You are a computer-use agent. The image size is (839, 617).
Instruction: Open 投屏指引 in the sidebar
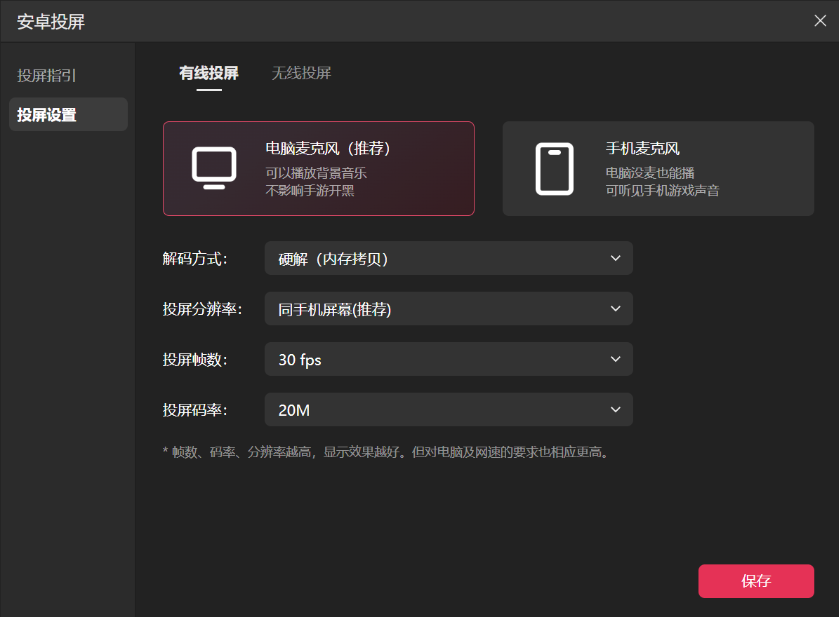(47, 75)
